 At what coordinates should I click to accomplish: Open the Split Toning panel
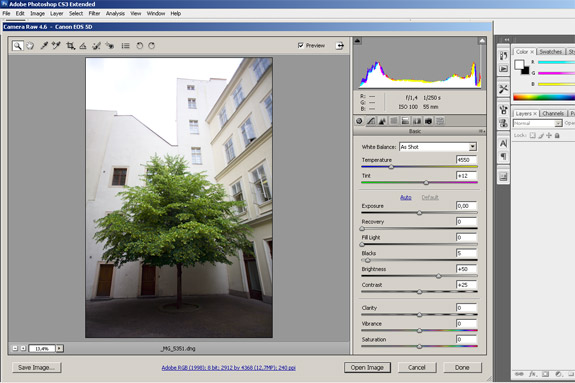[405, 121]
